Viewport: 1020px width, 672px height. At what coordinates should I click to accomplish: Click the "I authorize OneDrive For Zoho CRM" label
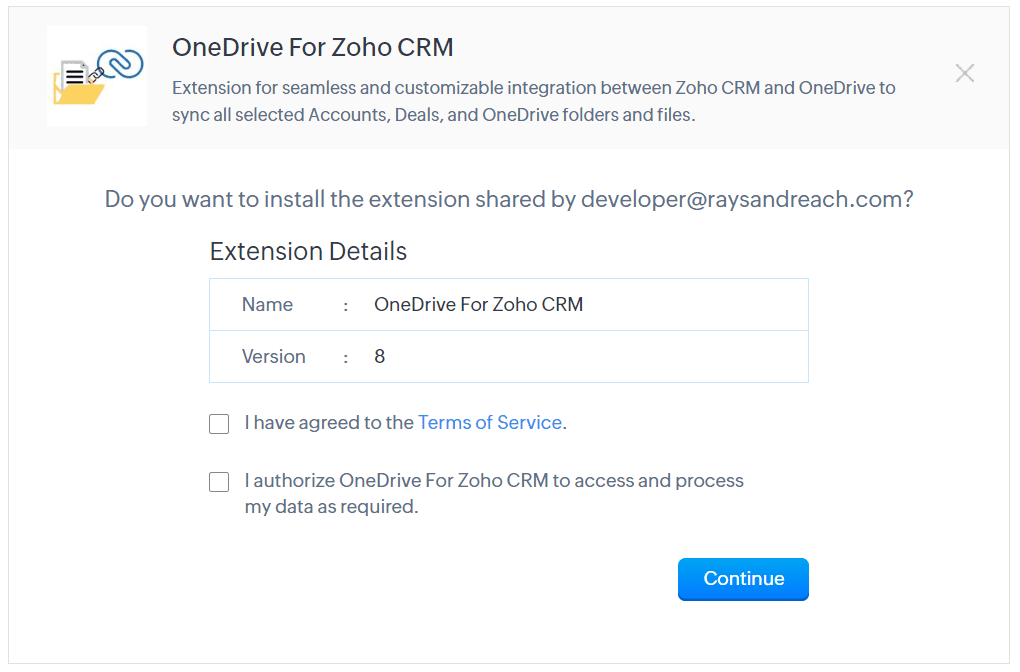coord(396,481)
